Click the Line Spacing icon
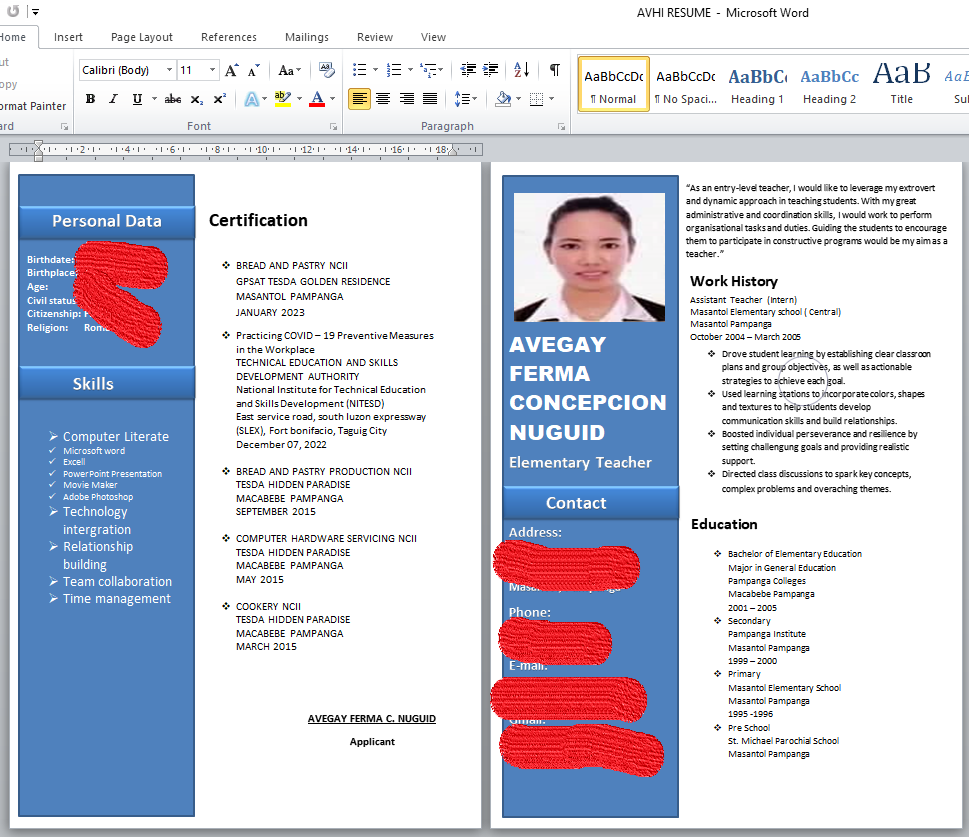Screen dimensions: 969x837 click(462, 99)
